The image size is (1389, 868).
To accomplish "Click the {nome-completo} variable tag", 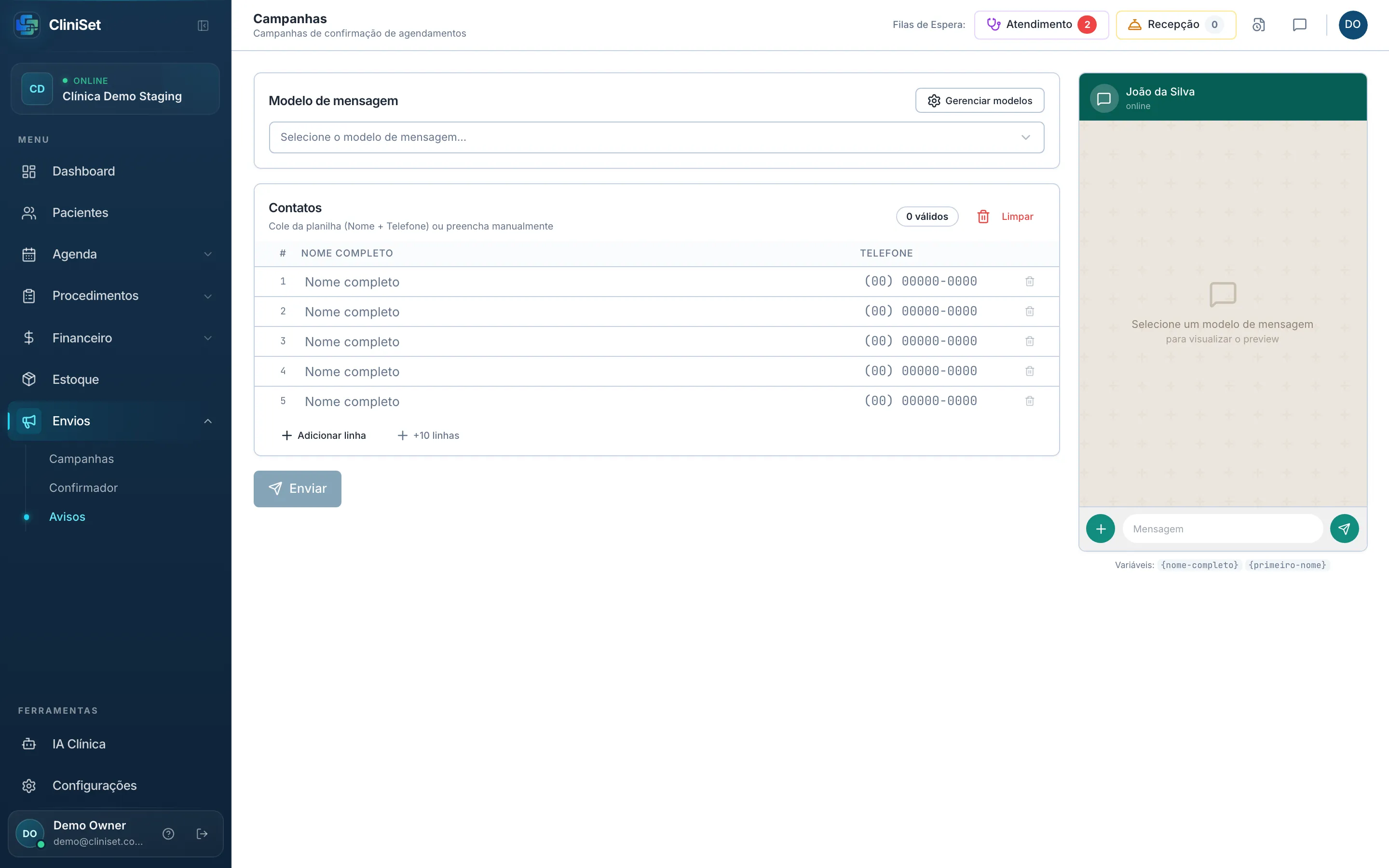I will (x=1199, y=565).
